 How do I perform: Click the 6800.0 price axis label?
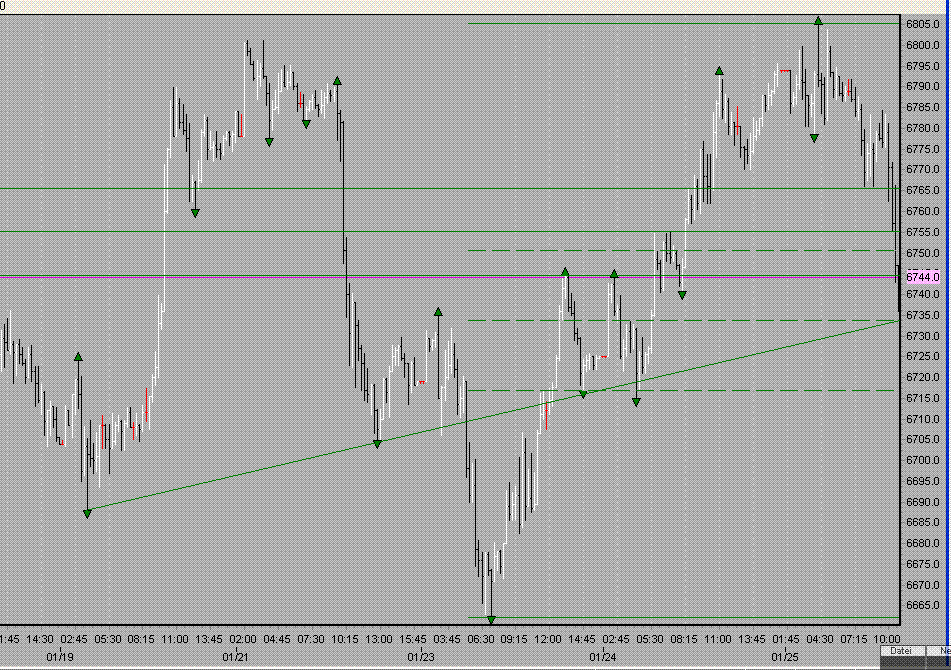pyautogui.click(x=922, y=45)
